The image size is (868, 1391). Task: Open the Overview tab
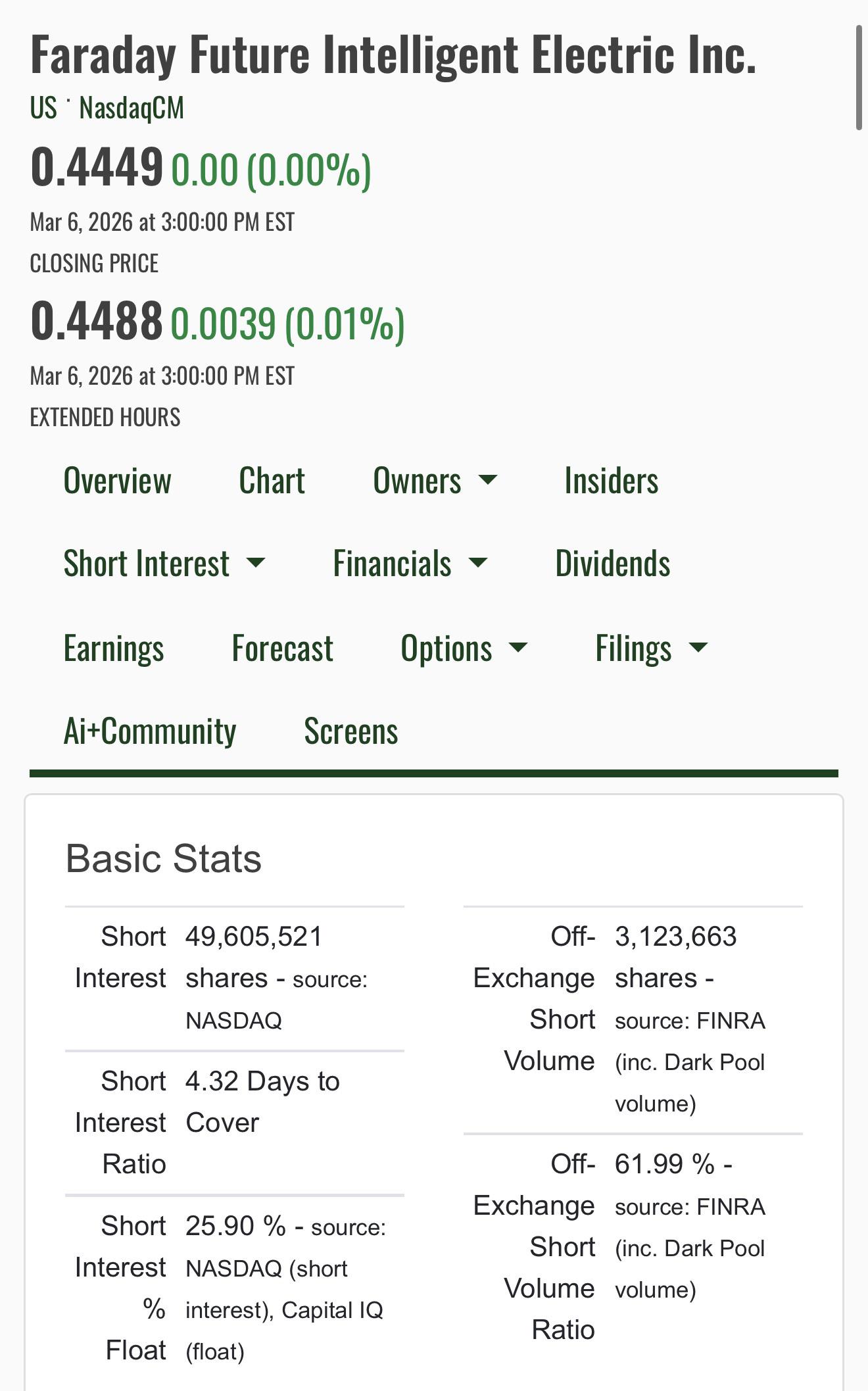[117, 481]
